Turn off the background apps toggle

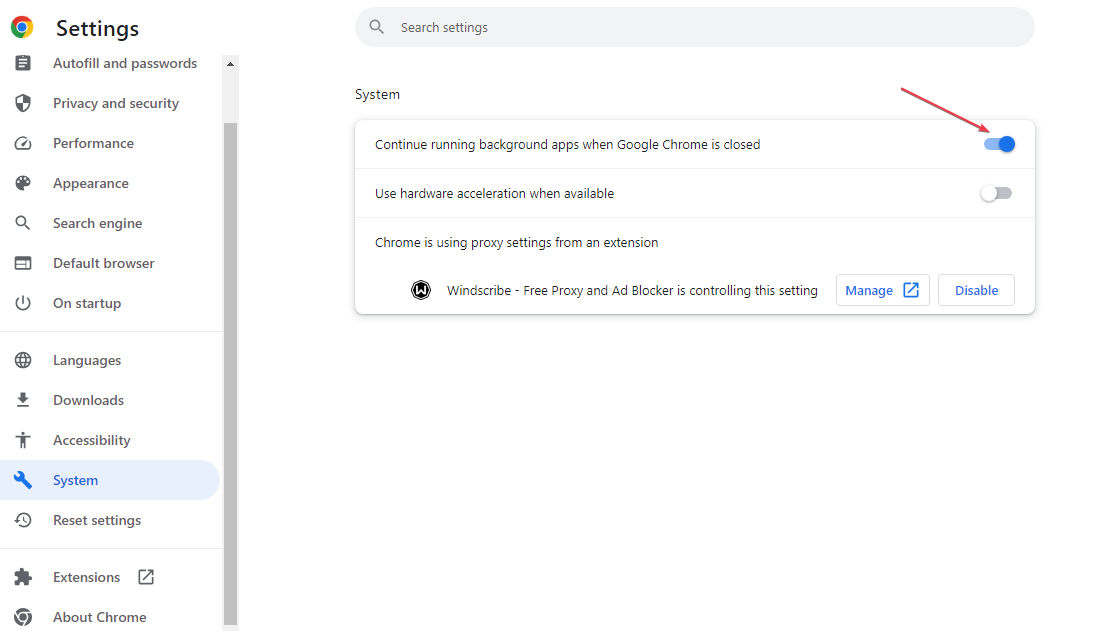click(x=999, y=144)
